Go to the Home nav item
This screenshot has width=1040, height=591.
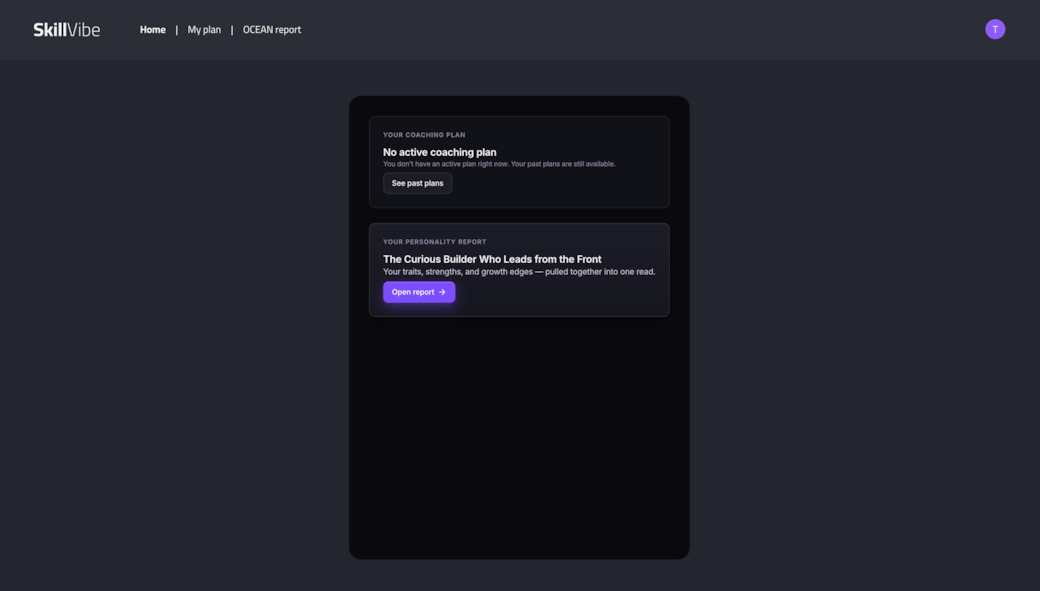pos(153,30)
